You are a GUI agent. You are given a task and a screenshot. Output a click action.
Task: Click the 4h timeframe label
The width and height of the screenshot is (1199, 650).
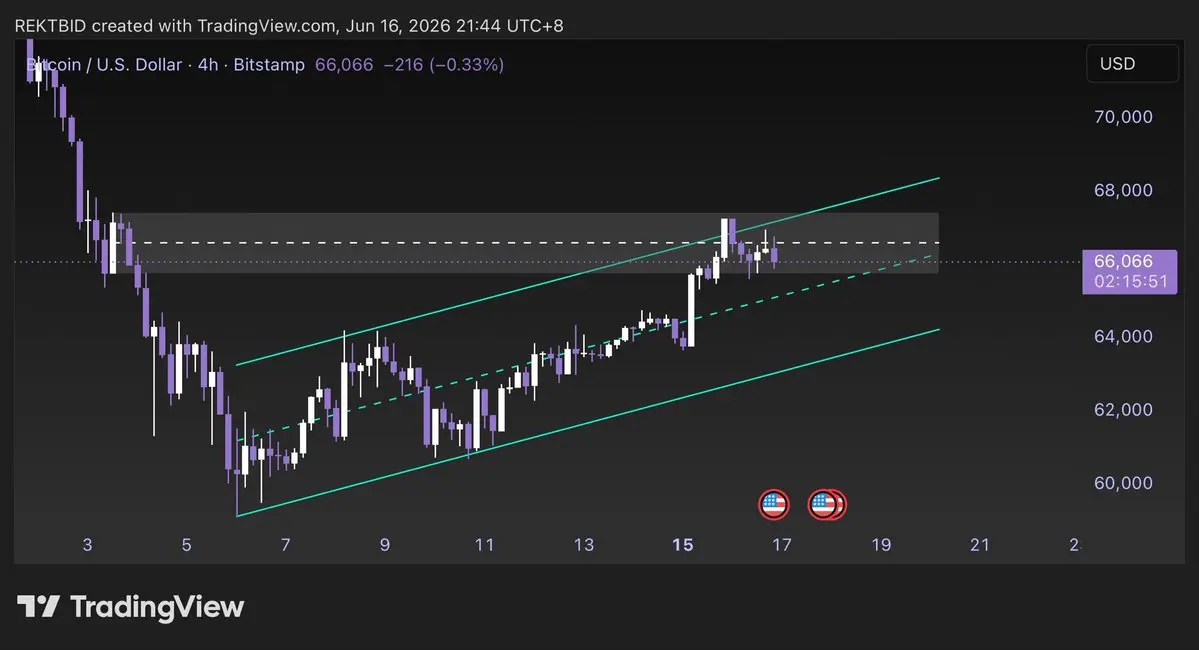click(x=208, y=65)
